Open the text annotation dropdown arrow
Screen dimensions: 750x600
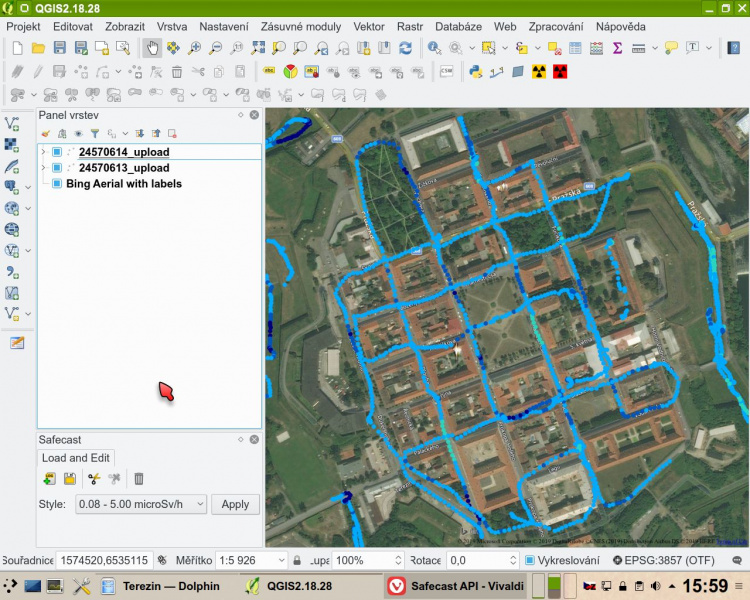pos(708,48)
